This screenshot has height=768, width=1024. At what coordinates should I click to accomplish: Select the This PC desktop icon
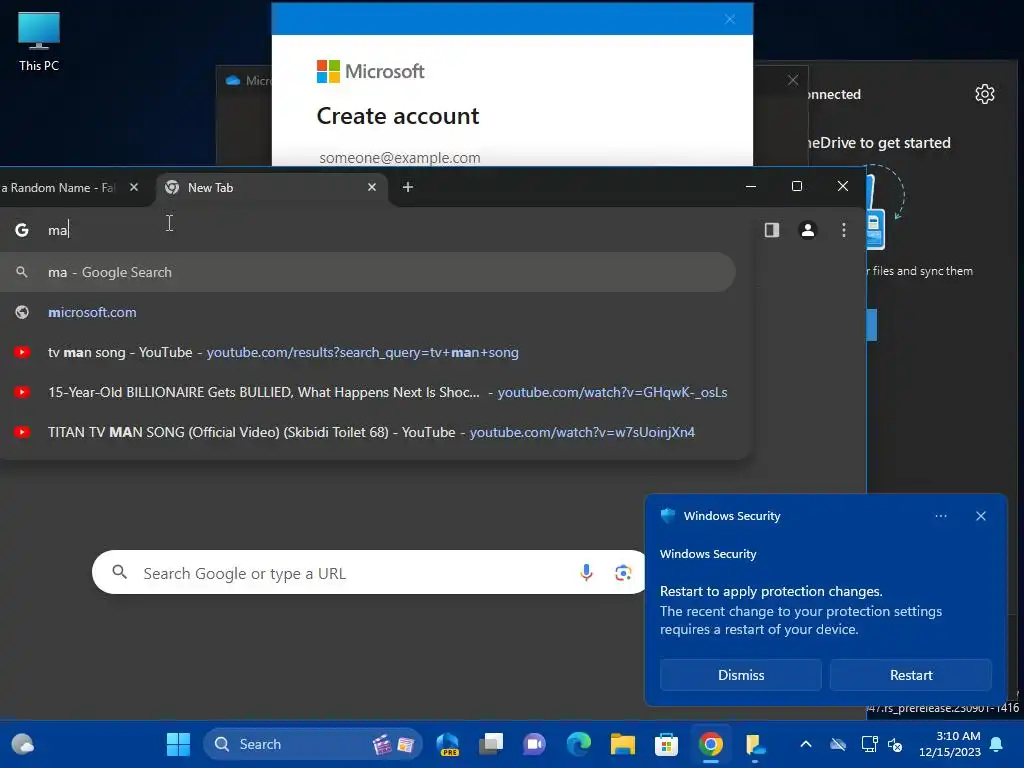39,41
